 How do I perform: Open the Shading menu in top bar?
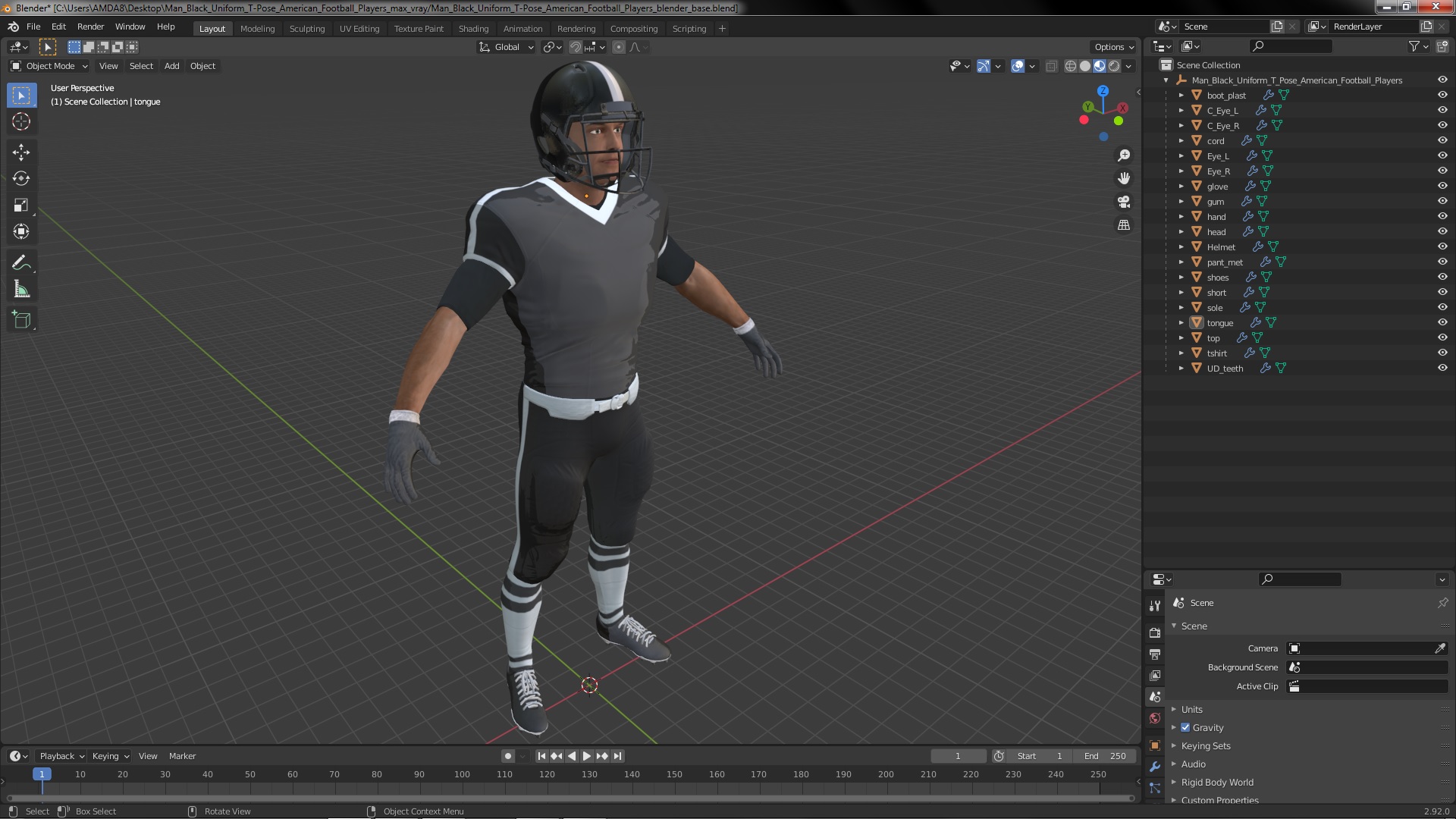tap(472, 27)
